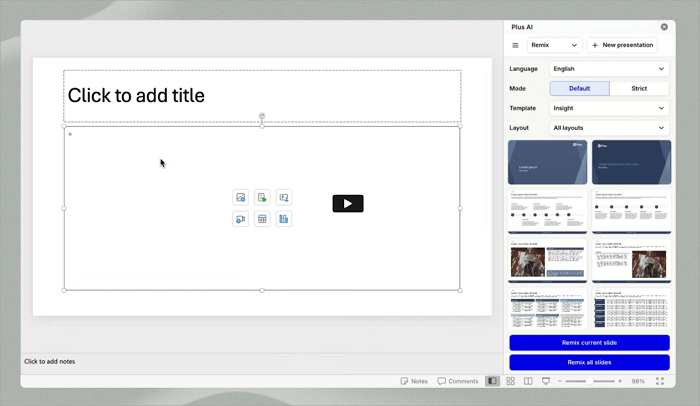
Task: Insert picture from file placeholder icon
Action: point(283,197)
